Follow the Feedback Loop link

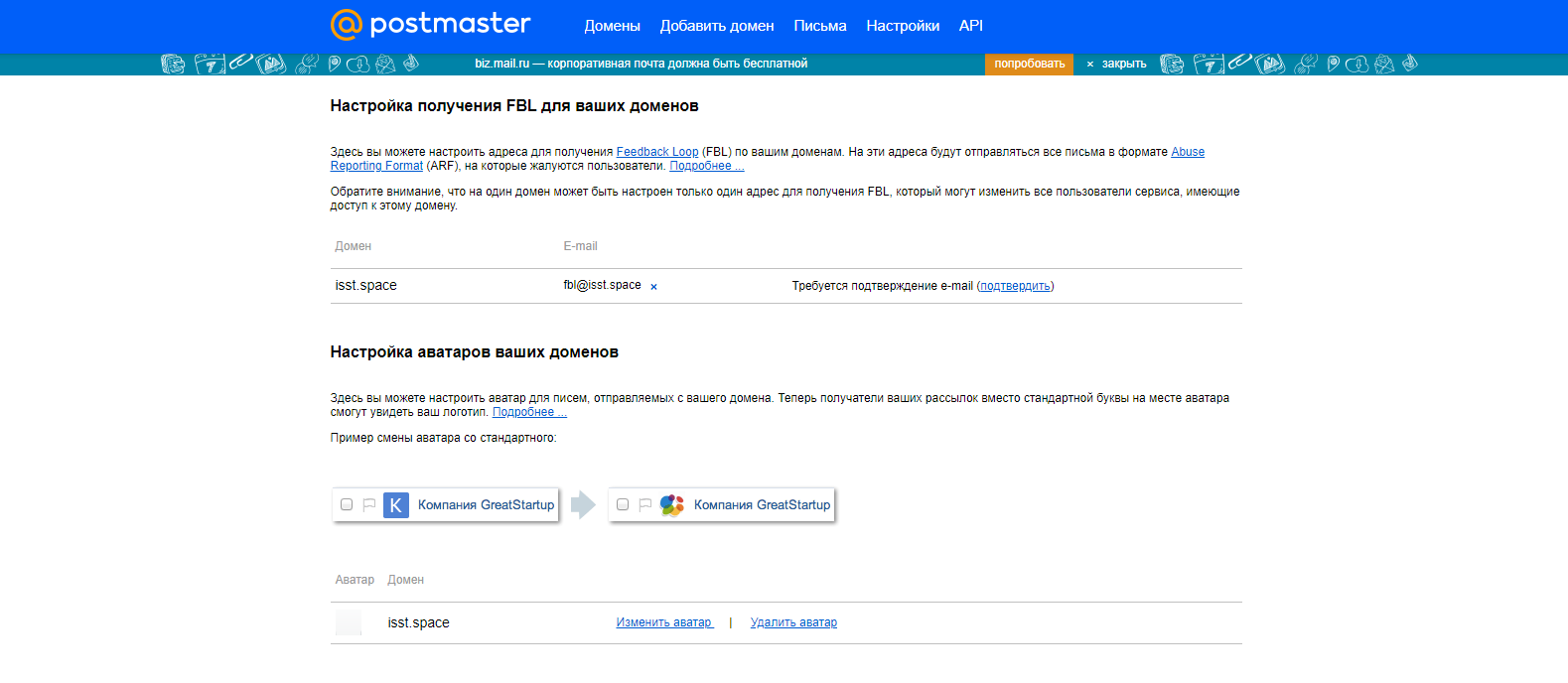(x=656, y=152)
